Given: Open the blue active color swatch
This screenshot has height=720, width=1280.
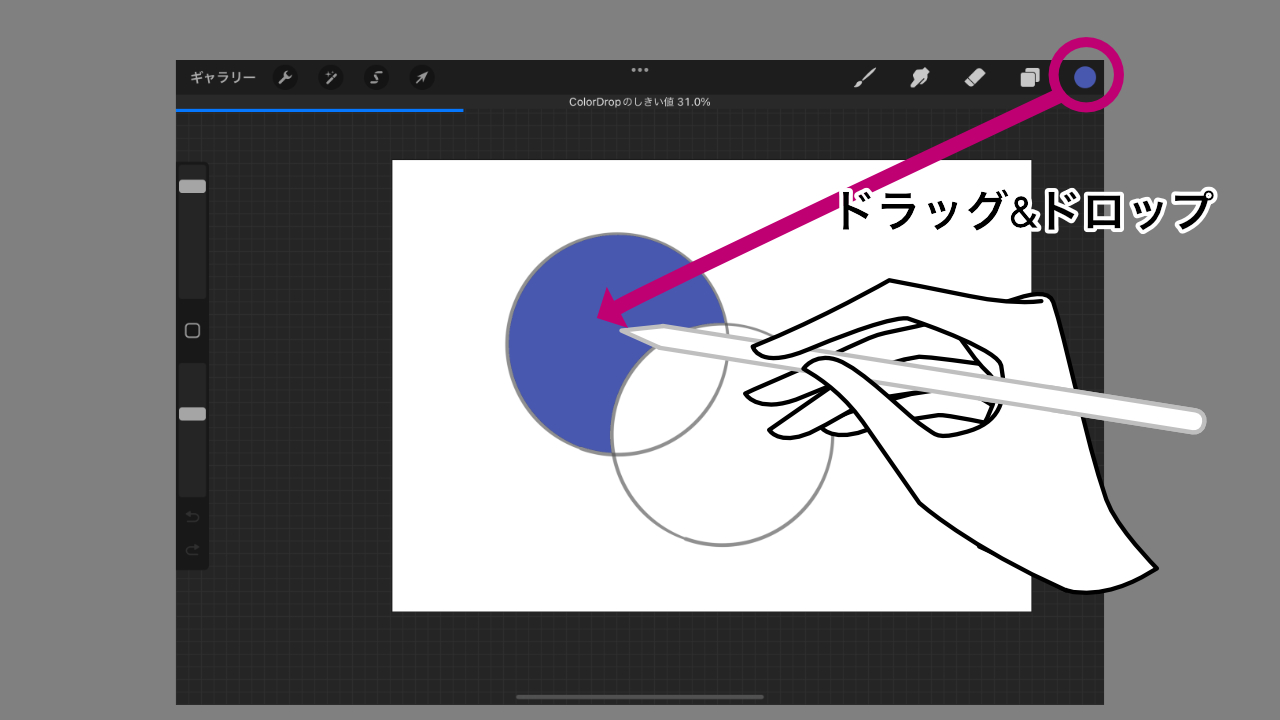Looking at the screenshot, I should pyautogui.click(x=1085, y=77).
